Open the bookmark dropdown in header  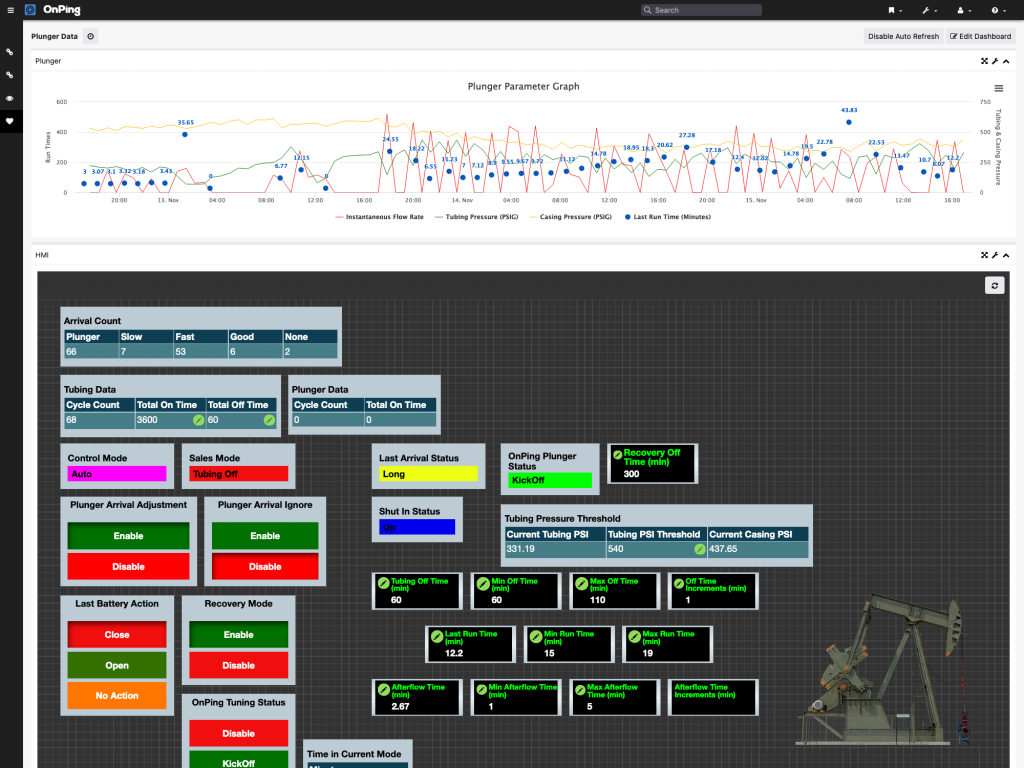(x=895, y=10)
